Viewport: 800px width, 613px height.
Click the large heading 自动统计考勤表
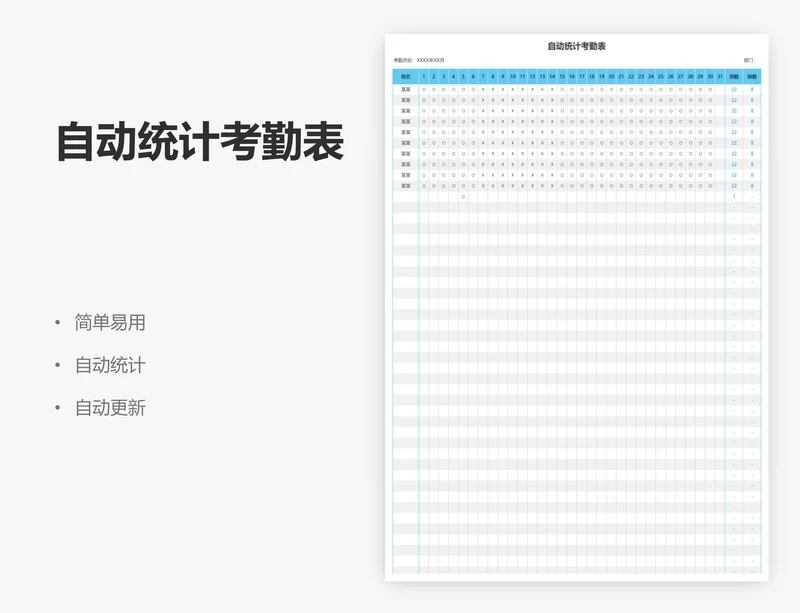click(201, 142)
